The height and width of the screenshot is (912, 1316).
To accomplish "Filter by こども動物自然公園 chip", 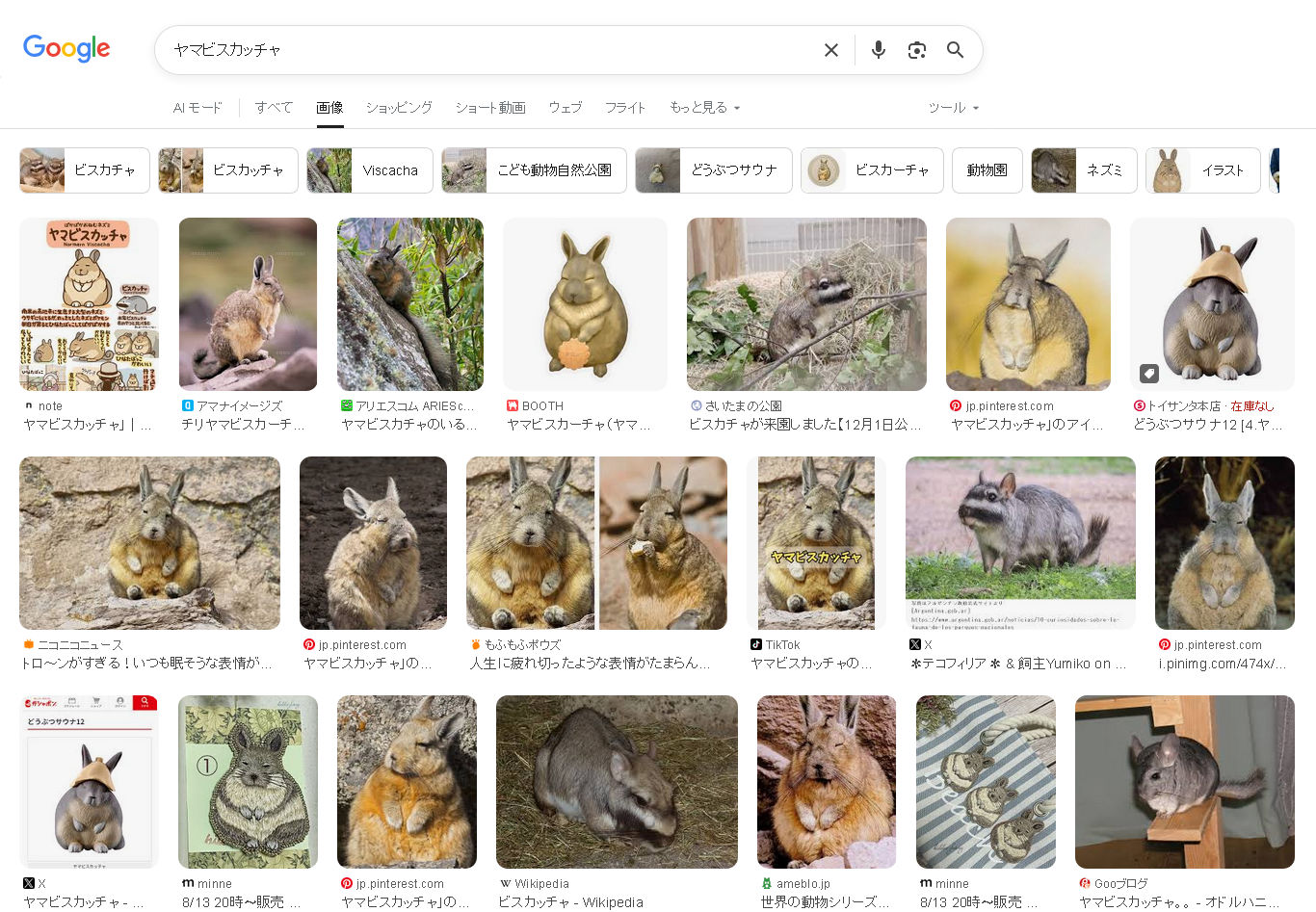I will (x=534, y=170).
